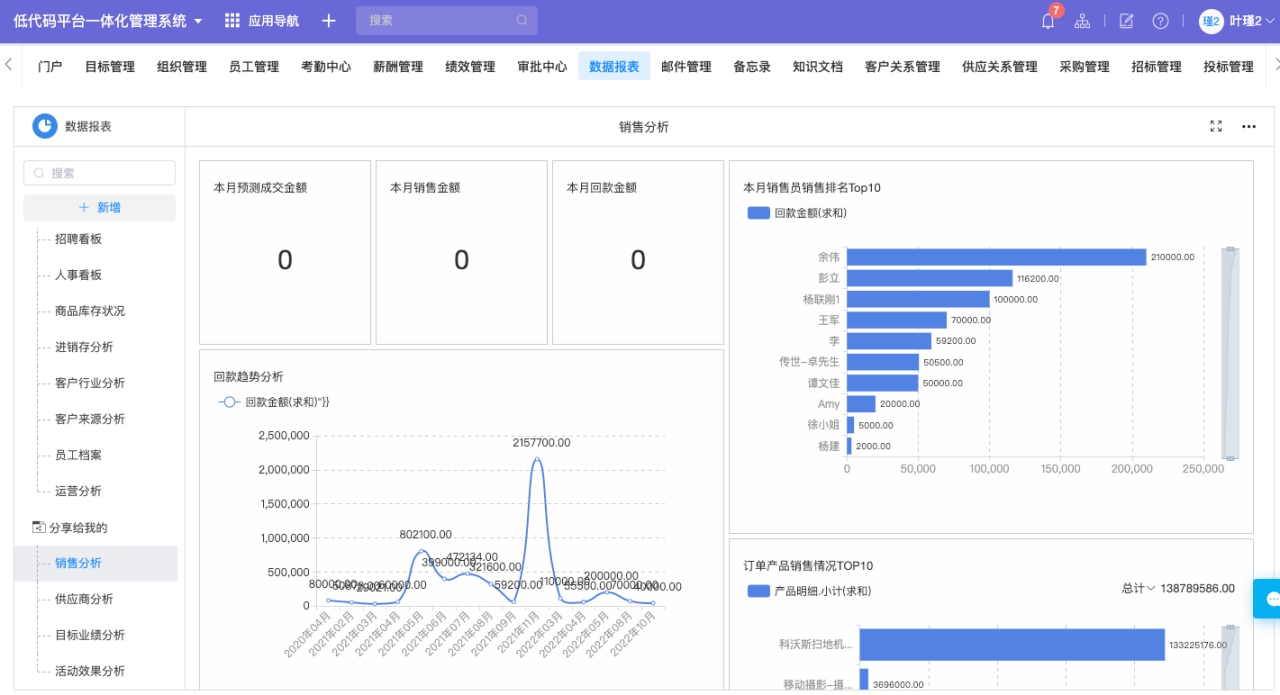Click the organization structure icon in header
This screenshot has height=695, width=1280.
(1082, 21)
